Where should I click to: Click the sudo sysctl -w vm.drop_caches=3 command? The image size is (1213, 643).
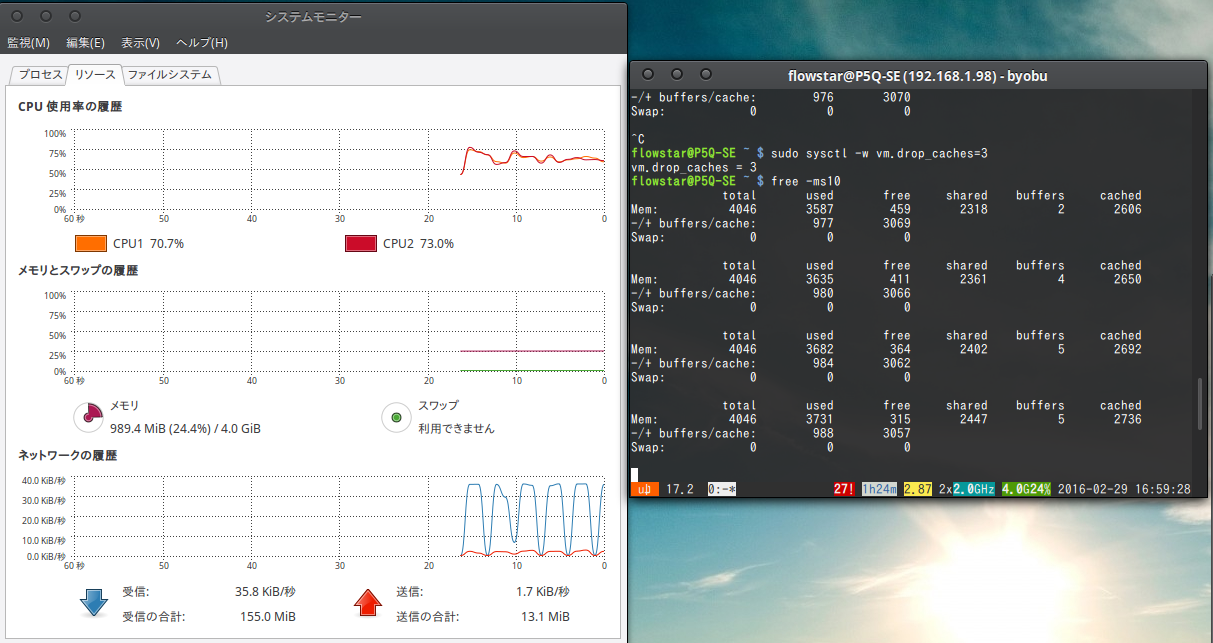coord(880,153)
